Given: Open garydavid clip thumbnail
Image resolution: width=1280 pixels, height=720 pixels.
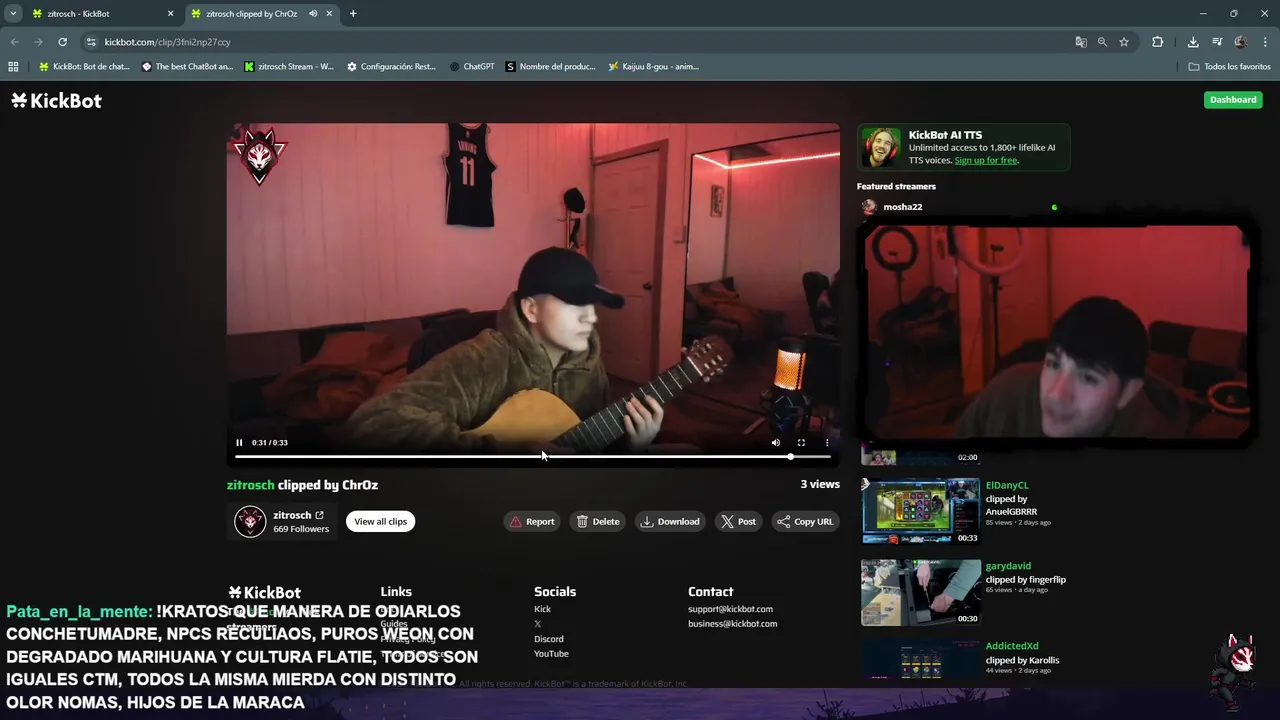Looking at the screenshot, I should tap(920, 592).
